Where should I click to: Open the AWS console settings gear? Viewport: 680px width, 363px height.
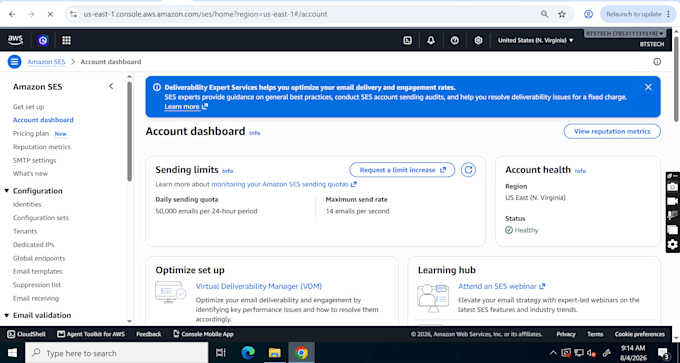[x=478, y=40]
